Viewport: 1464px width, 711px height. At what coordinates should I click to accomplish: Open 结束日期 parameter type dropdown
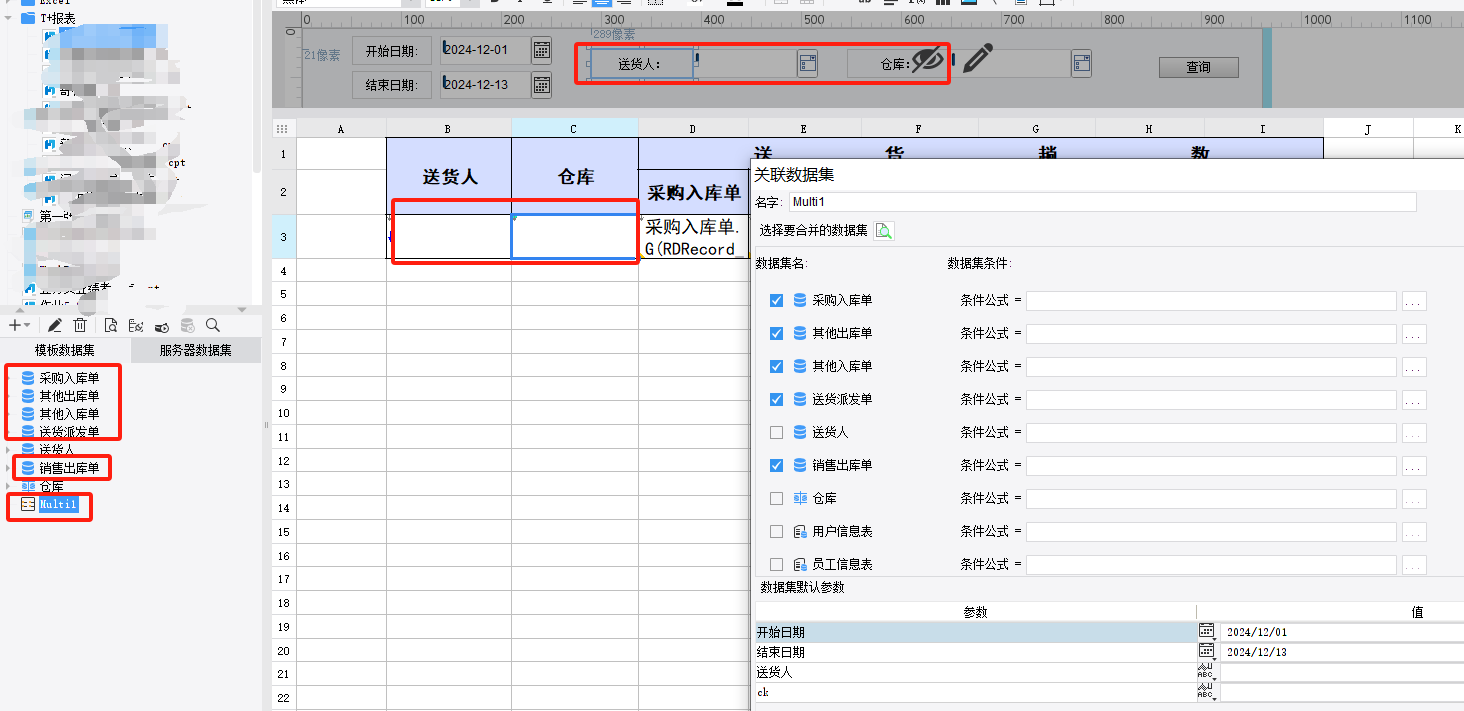click(x=1207, y=652)
